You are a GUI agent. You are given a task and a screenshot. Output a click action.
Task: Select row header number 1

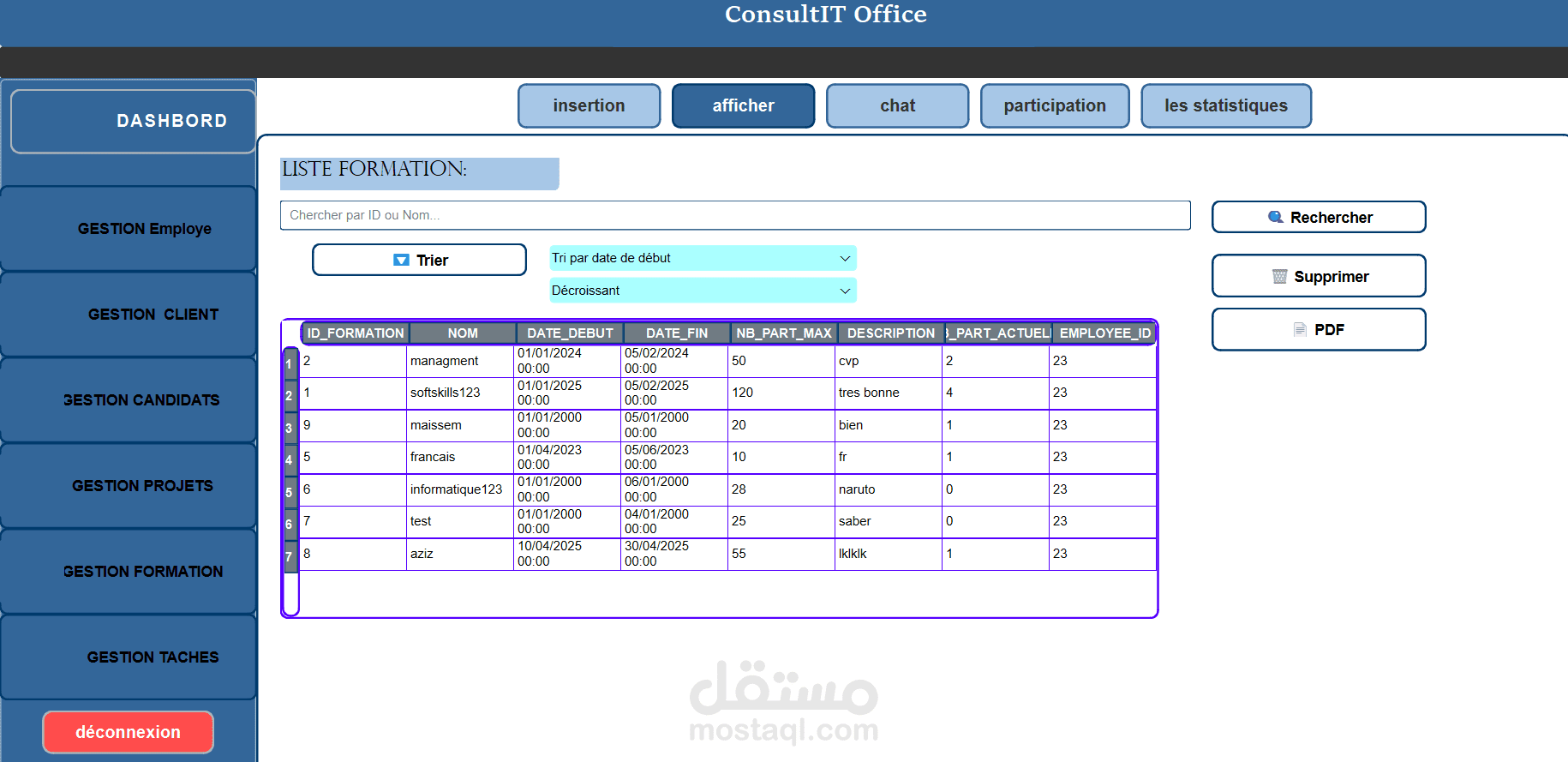click(x=290, y=363)
